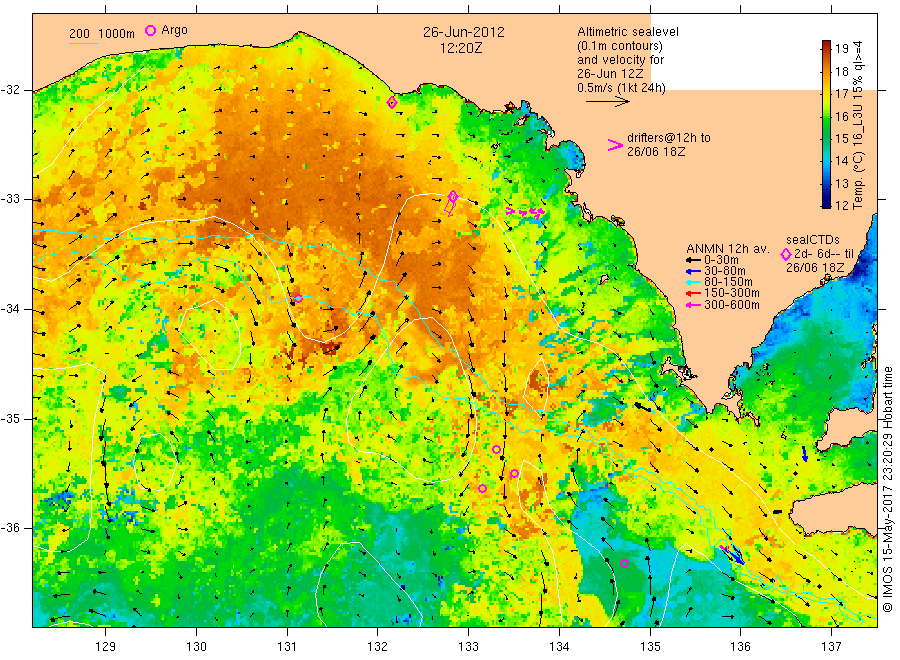
Task: Click the 'Argo' legend label
Action: click(174, 30)
